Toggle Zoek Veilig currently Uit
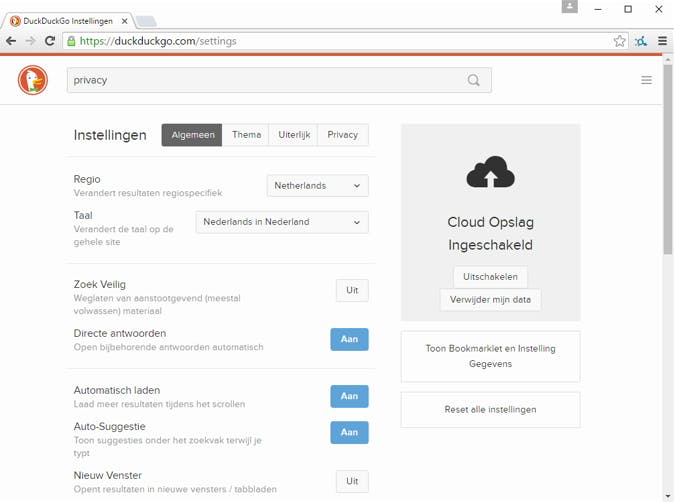Viewport: 674px width, 502px height. coord(352,290)
